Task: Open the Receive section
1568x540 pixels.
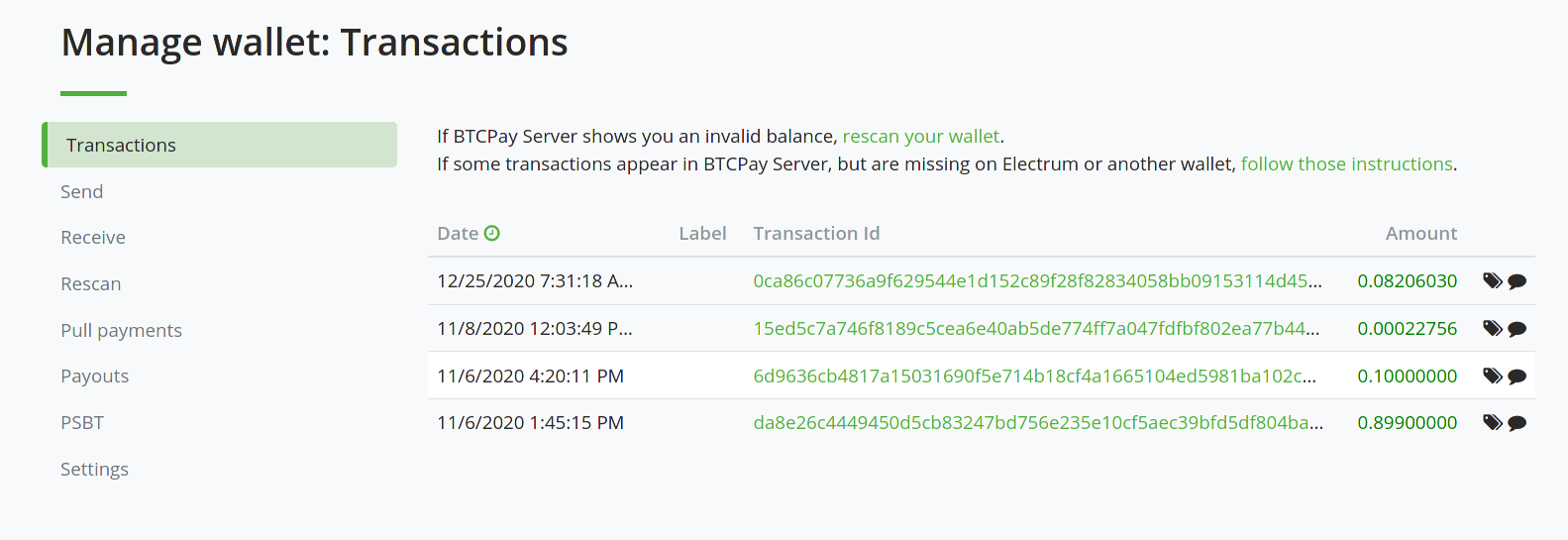Action: tap(93, 238)
